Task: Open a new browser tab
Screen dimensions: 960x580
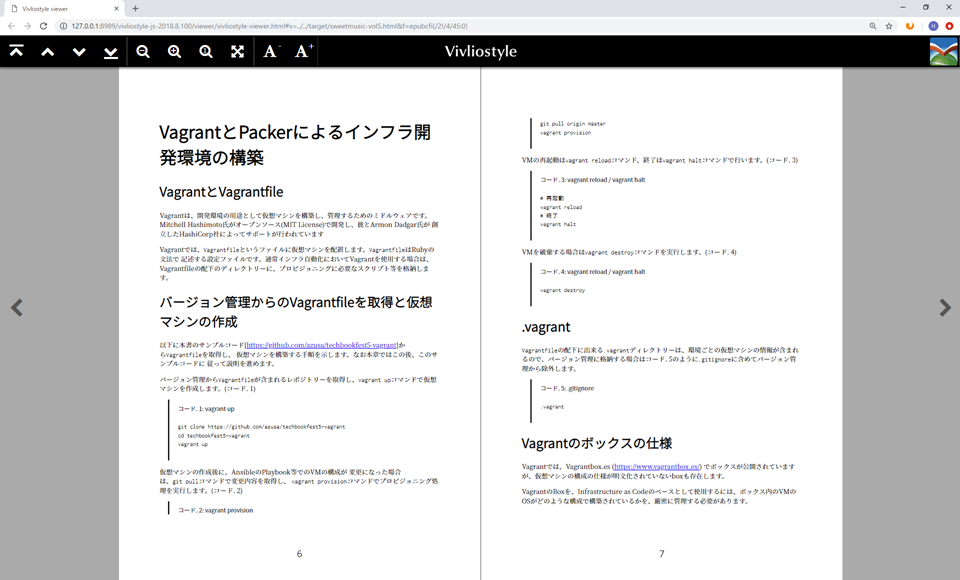Action: tap(135, 9)
